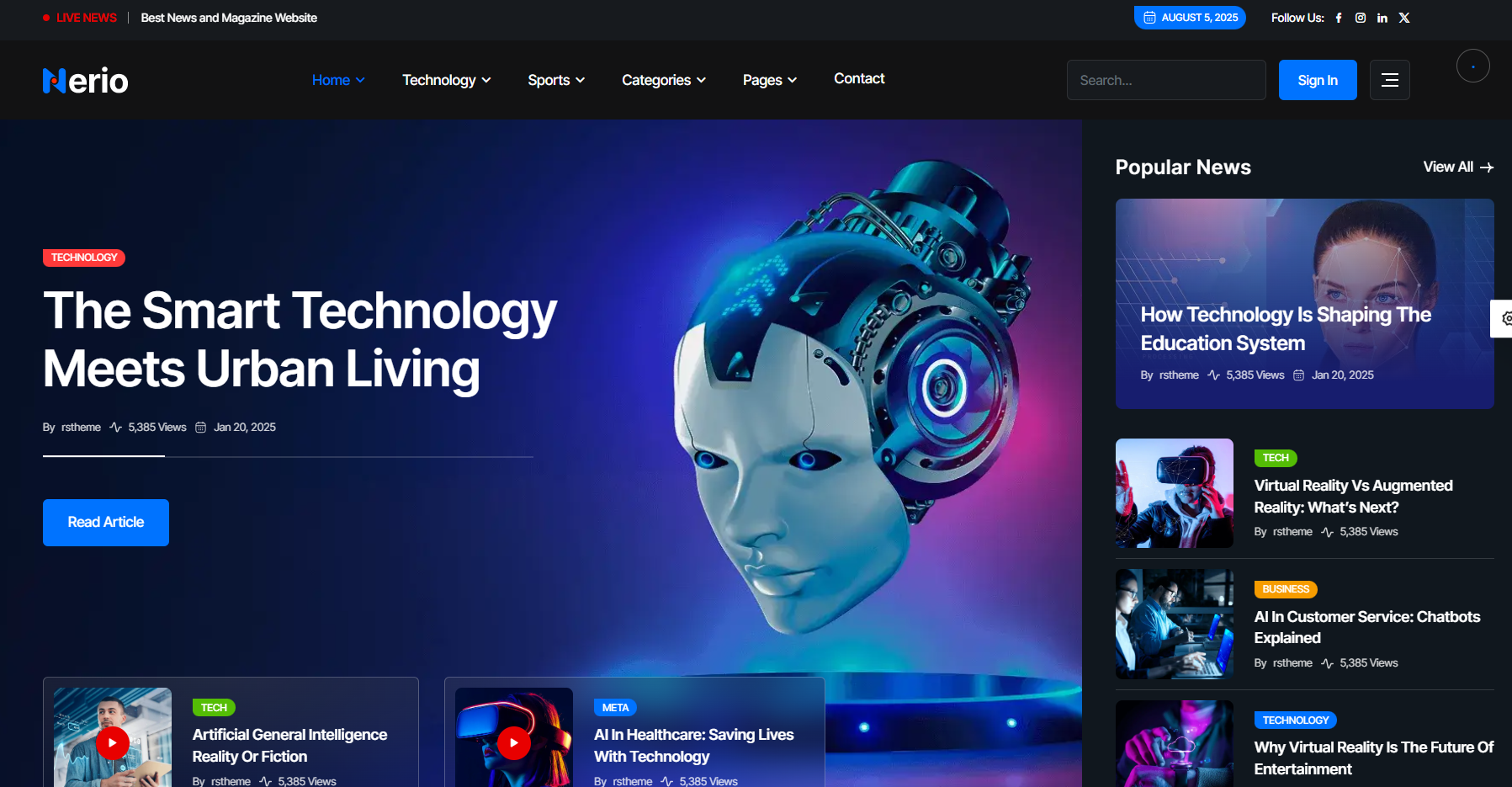The image size is (1512, 787).
Task: Expand the Categories dropdown menu
Action: coord(663,80)
